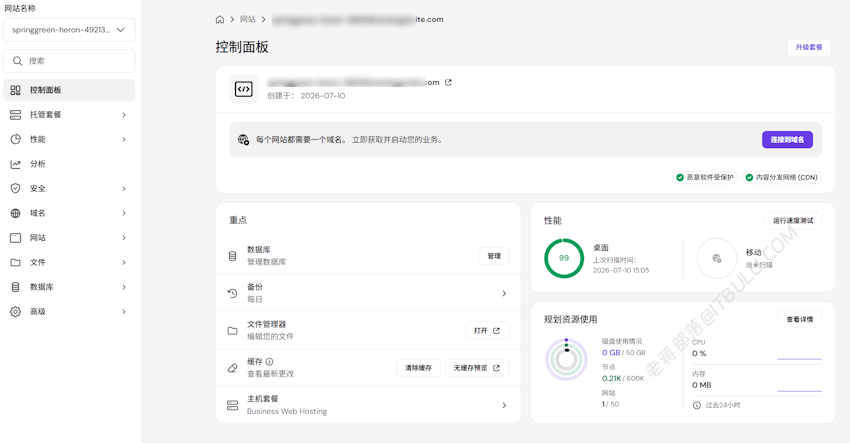850x443 pixels.
Task: Click the CPU usage graph line
Action: (800, 358)
